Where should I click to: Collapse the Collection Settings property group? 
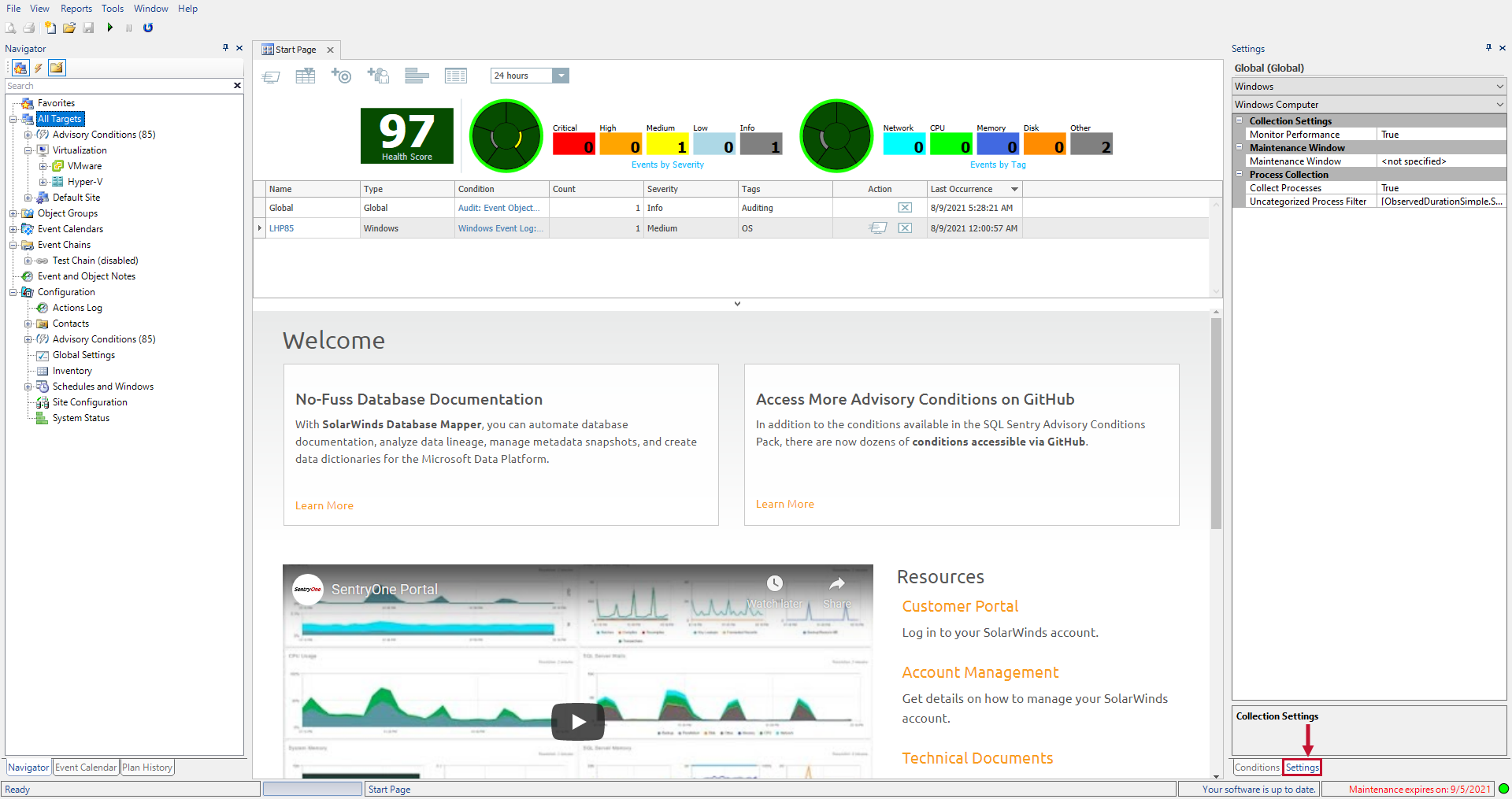coord(1240,120)
